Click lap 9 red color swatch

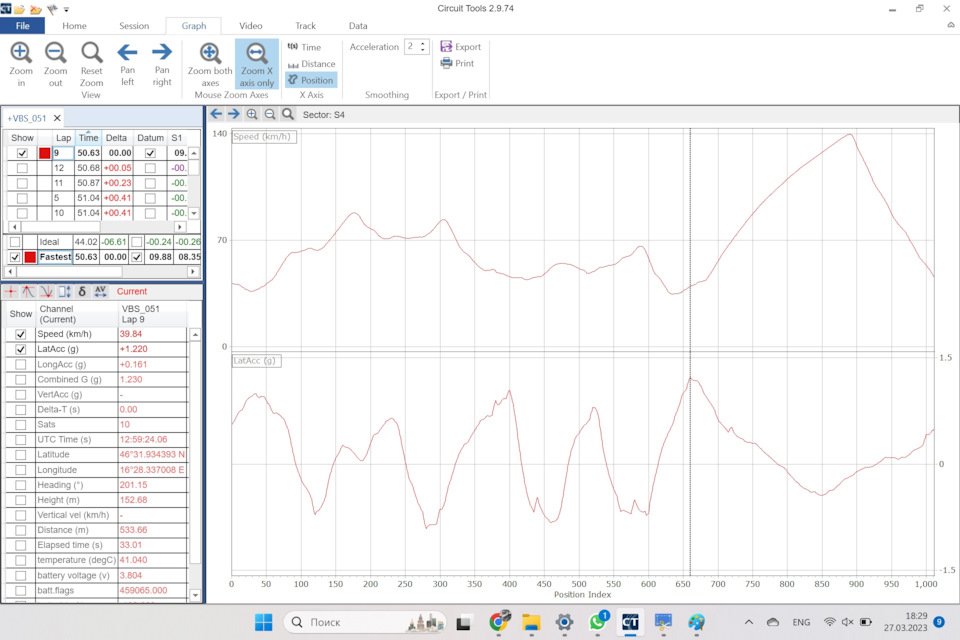(44, 153)
